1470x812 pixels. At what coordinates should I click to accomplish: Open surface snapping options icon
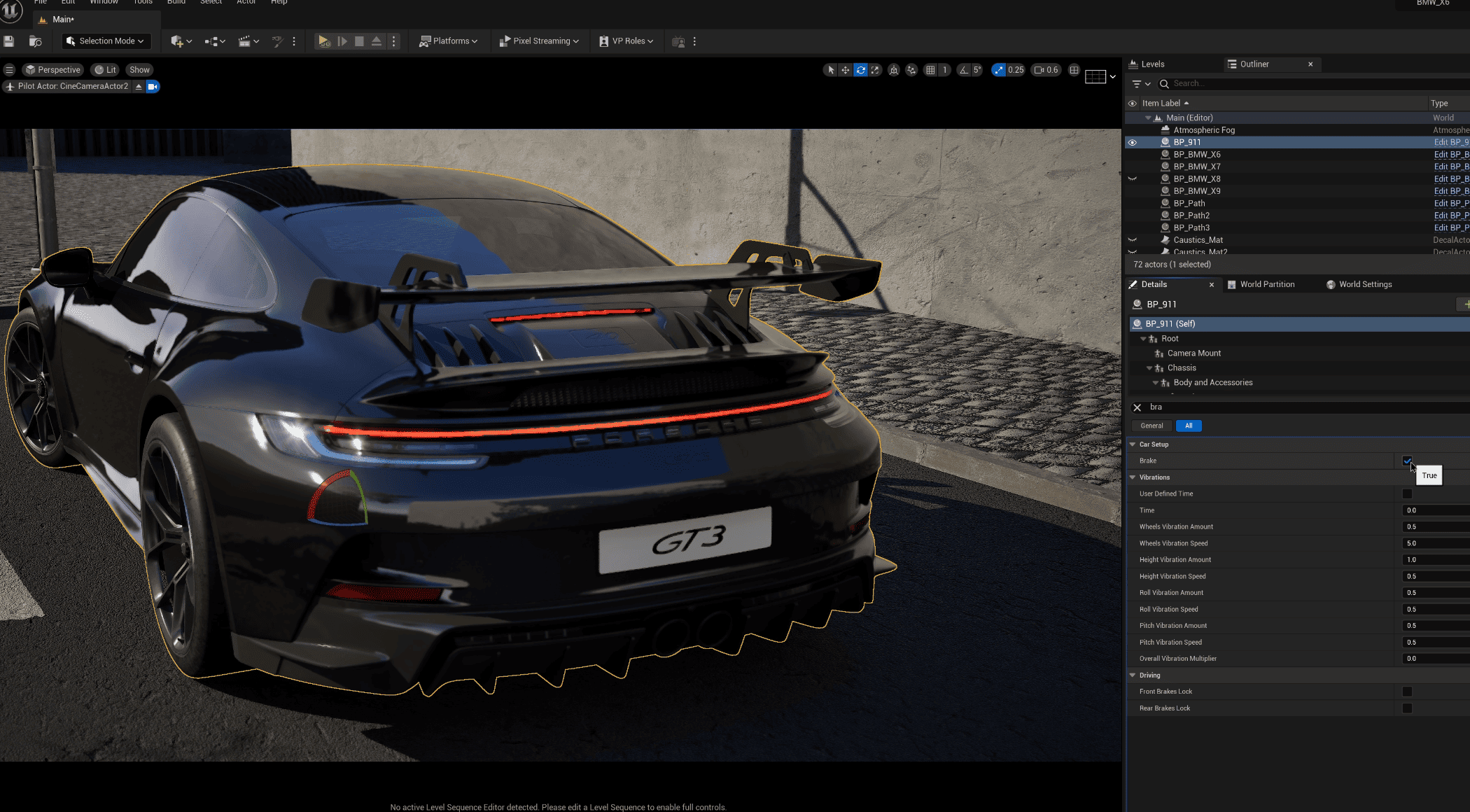tap(911, 70)
